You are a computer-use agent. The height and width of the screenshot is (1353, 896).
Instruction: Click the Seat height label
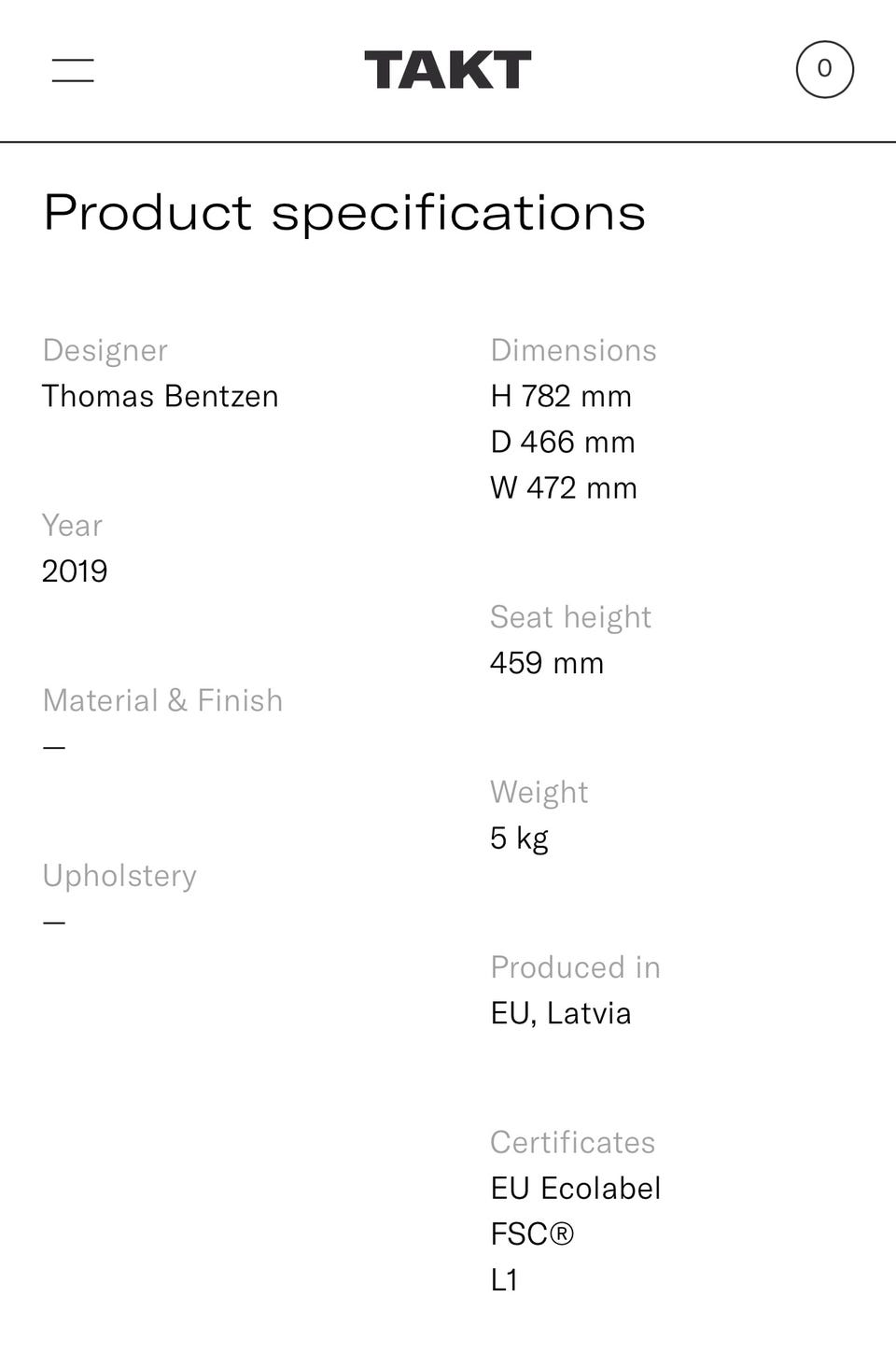tap(570, 617)
